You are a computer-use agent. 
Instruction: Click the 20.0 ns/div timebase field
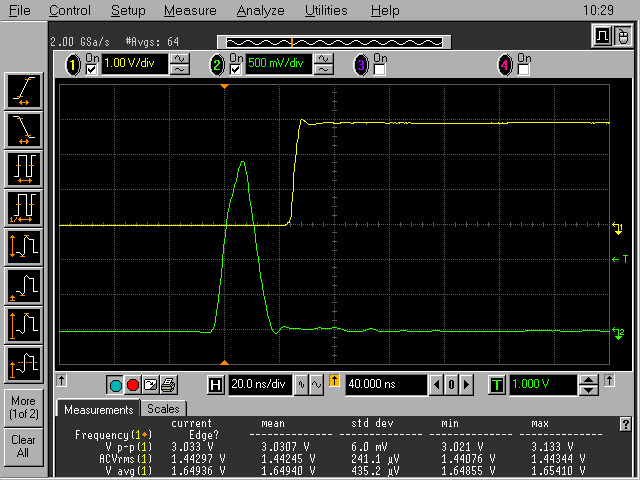[260, 385]
